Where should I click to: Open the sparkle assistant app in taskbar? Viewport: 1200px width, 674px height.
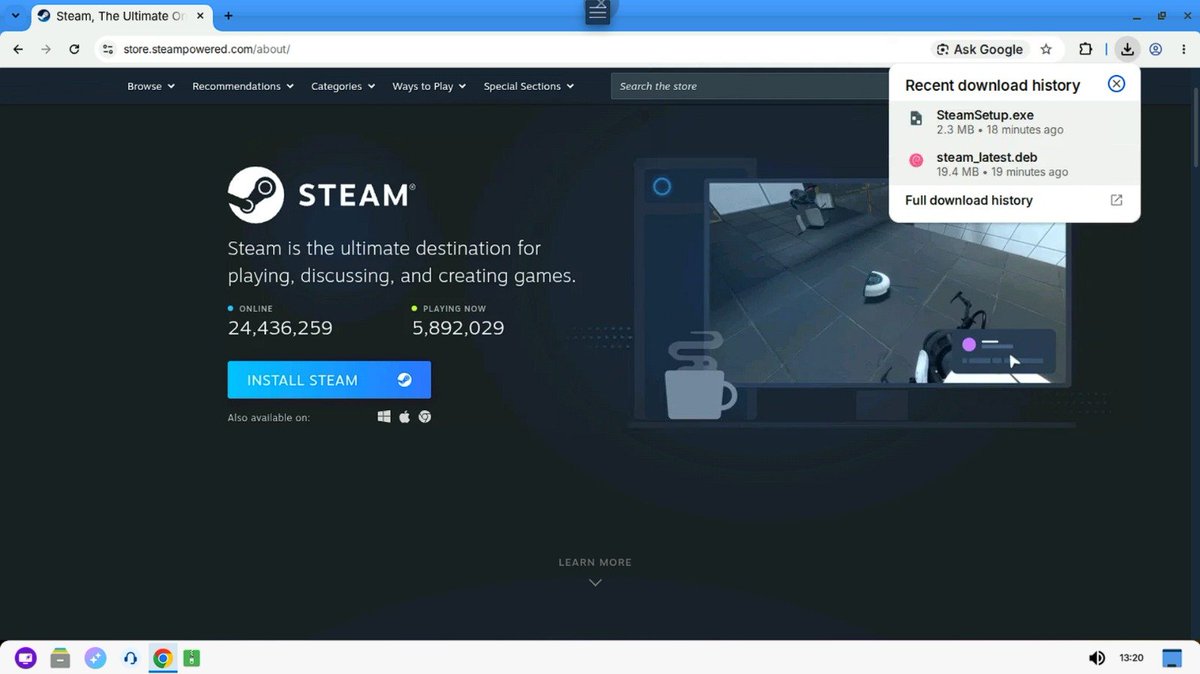(x=95, y=658)
